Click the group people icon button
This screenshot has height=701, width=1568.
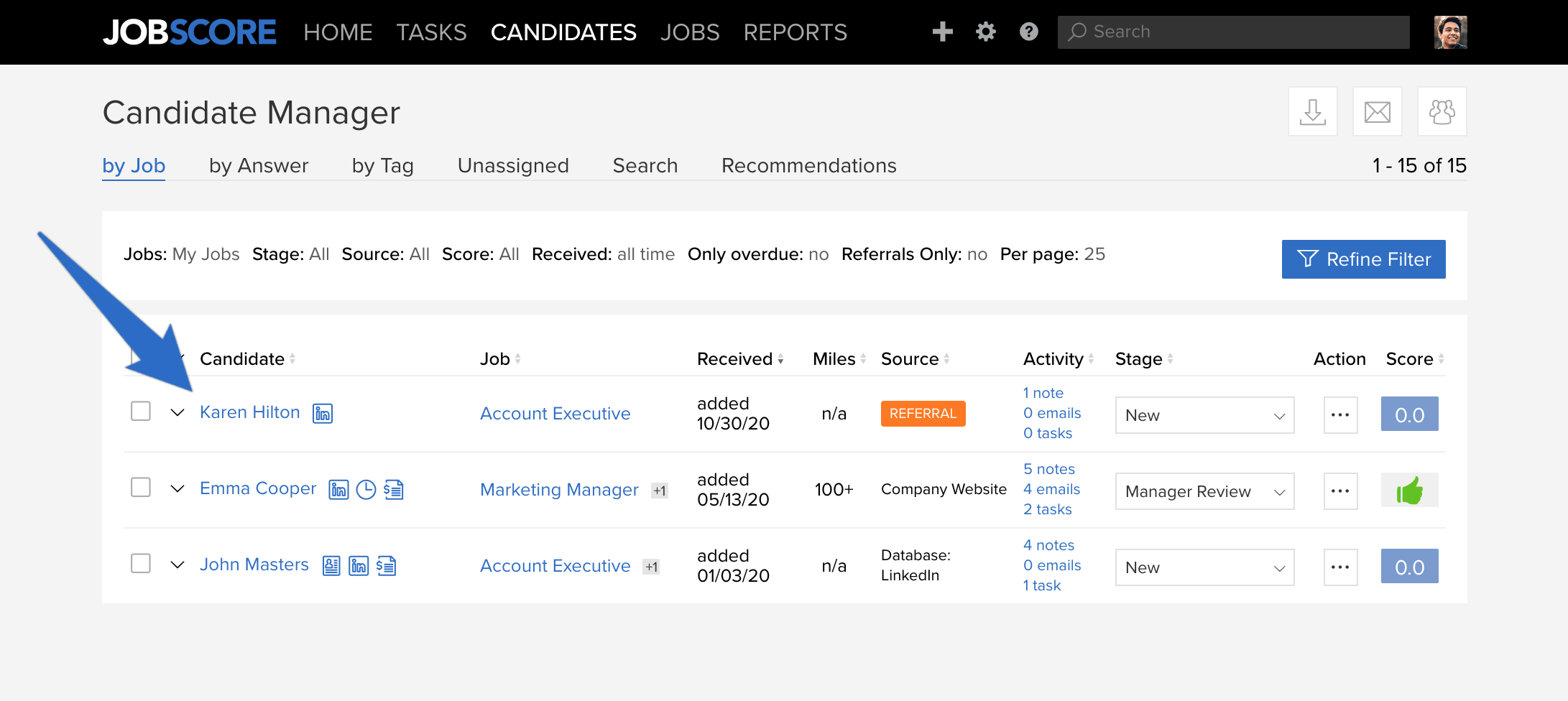coord(1442,111)
